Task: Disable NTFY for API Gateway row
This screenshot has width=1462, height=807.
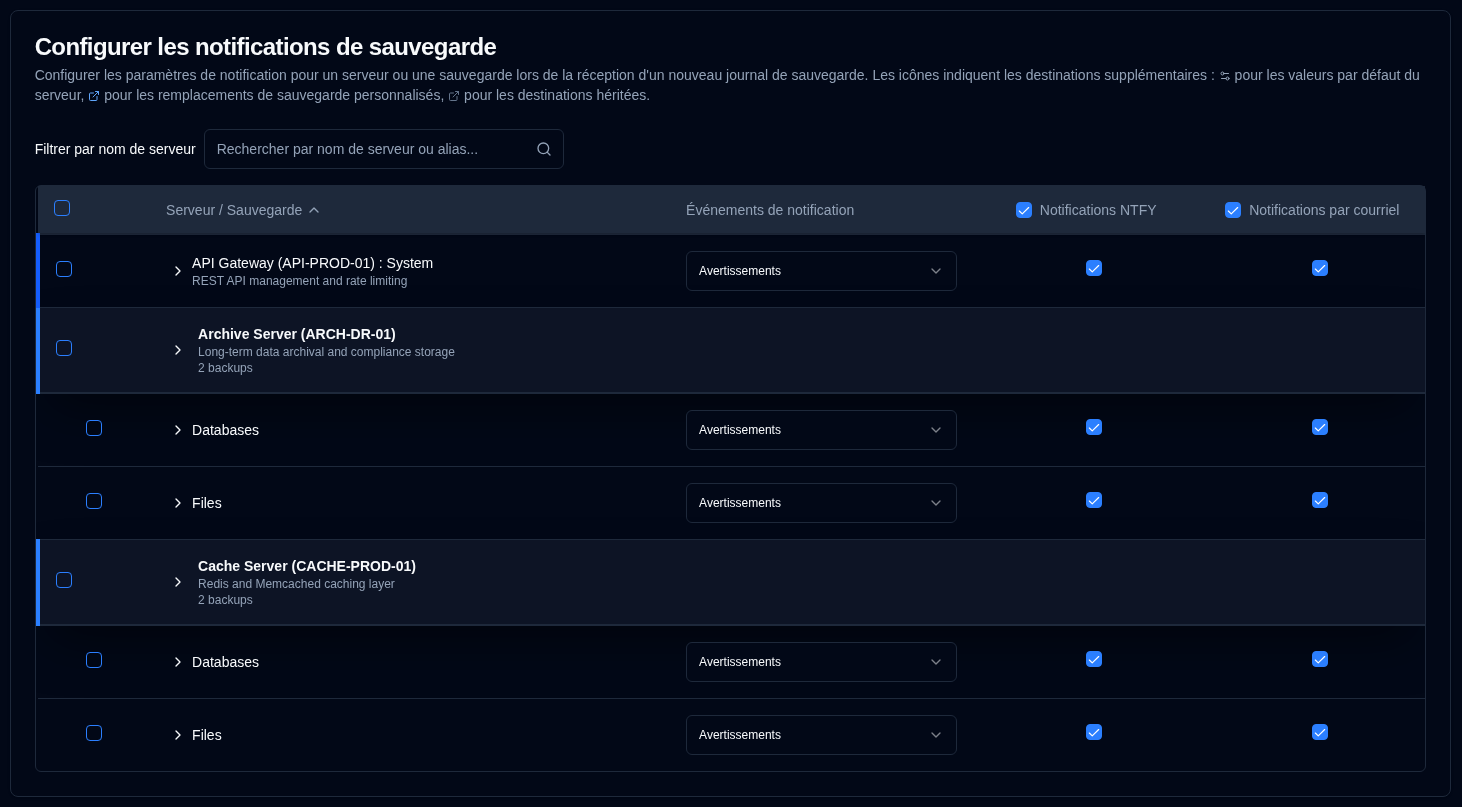Action: (x=1094, y=268)
